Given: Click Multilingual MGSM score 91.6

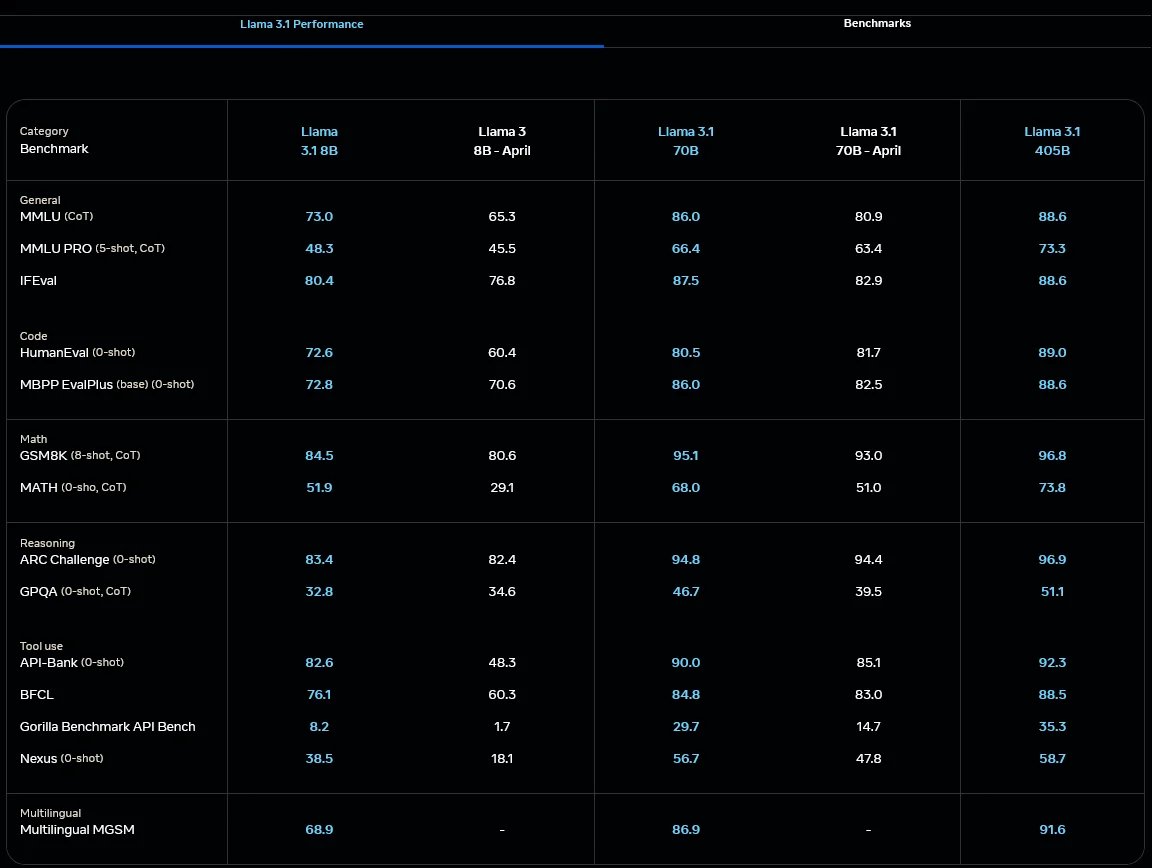Looking at the screenshot, I should point(1052,830).
